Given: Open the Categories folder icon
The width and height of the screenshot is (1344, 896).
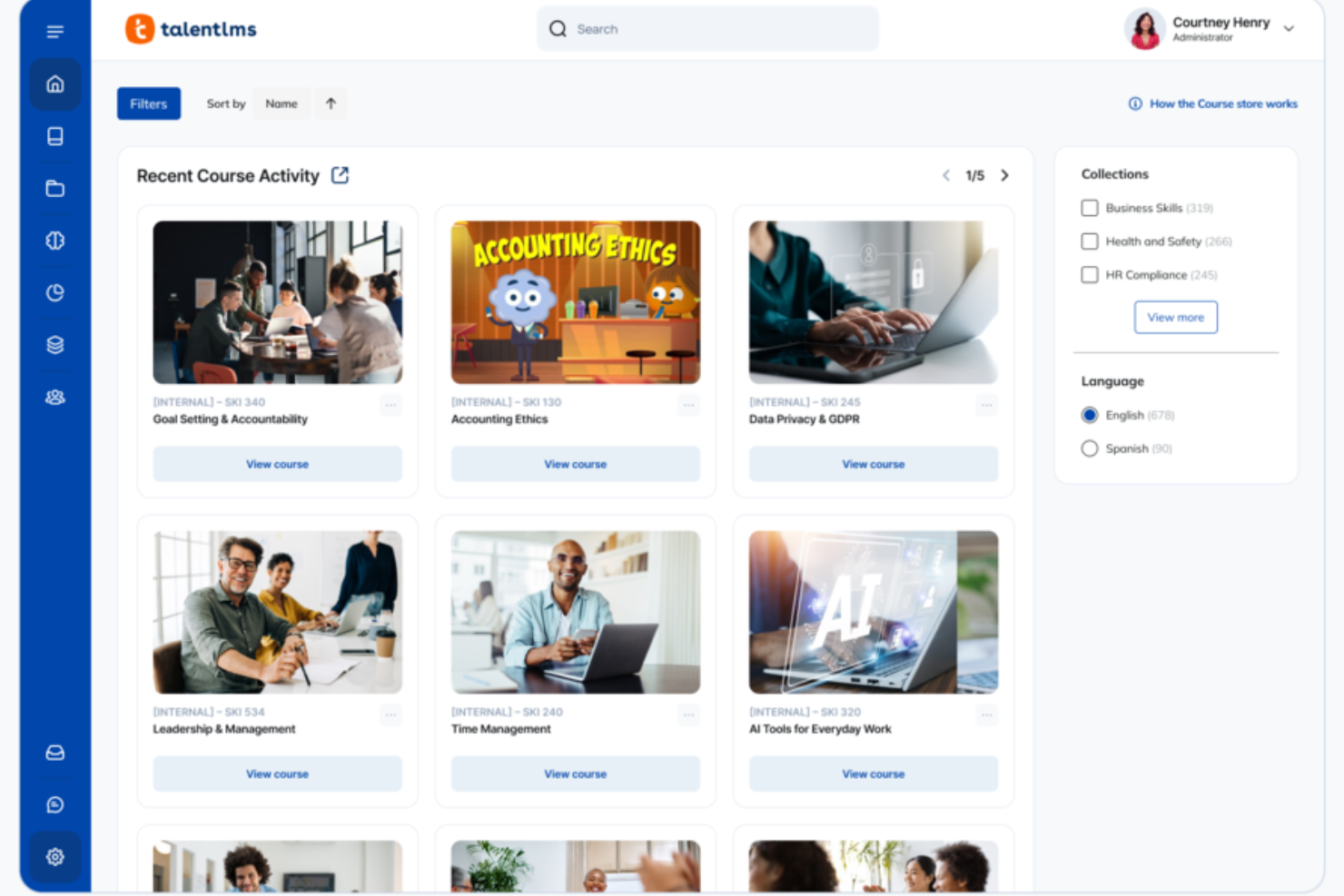Looking at the screenshot, I should coord(54,188).
